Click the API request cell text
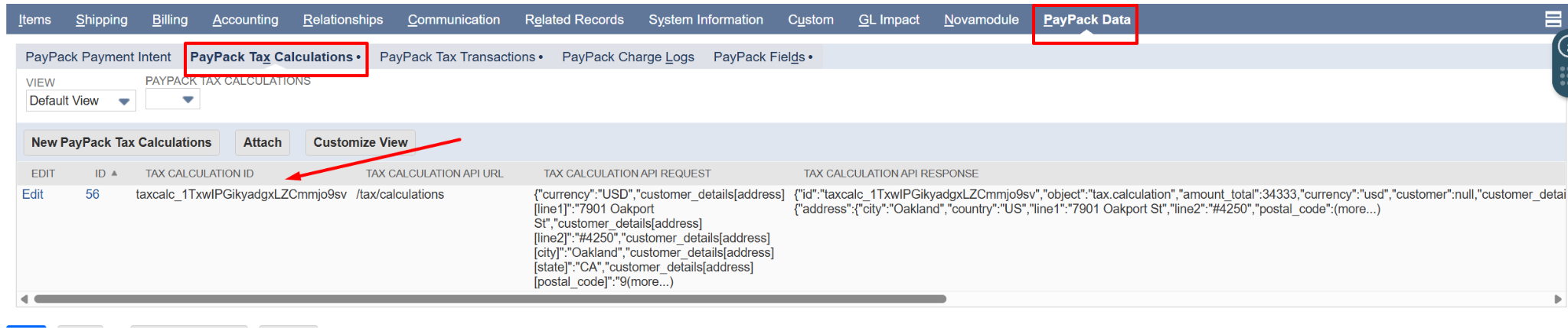 click(659, 238)
